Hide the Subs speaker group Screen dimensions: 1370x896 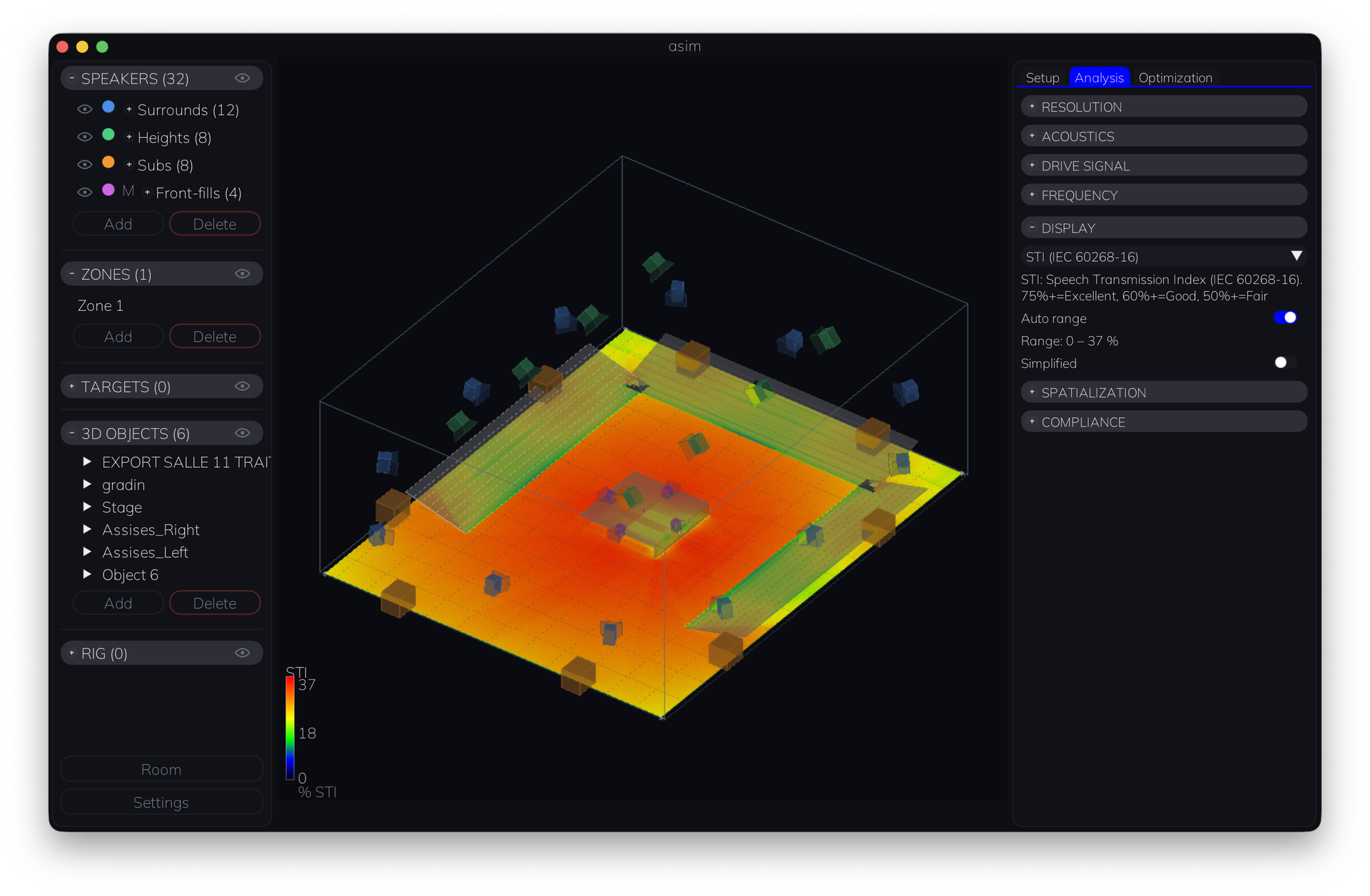coord(85,165)
